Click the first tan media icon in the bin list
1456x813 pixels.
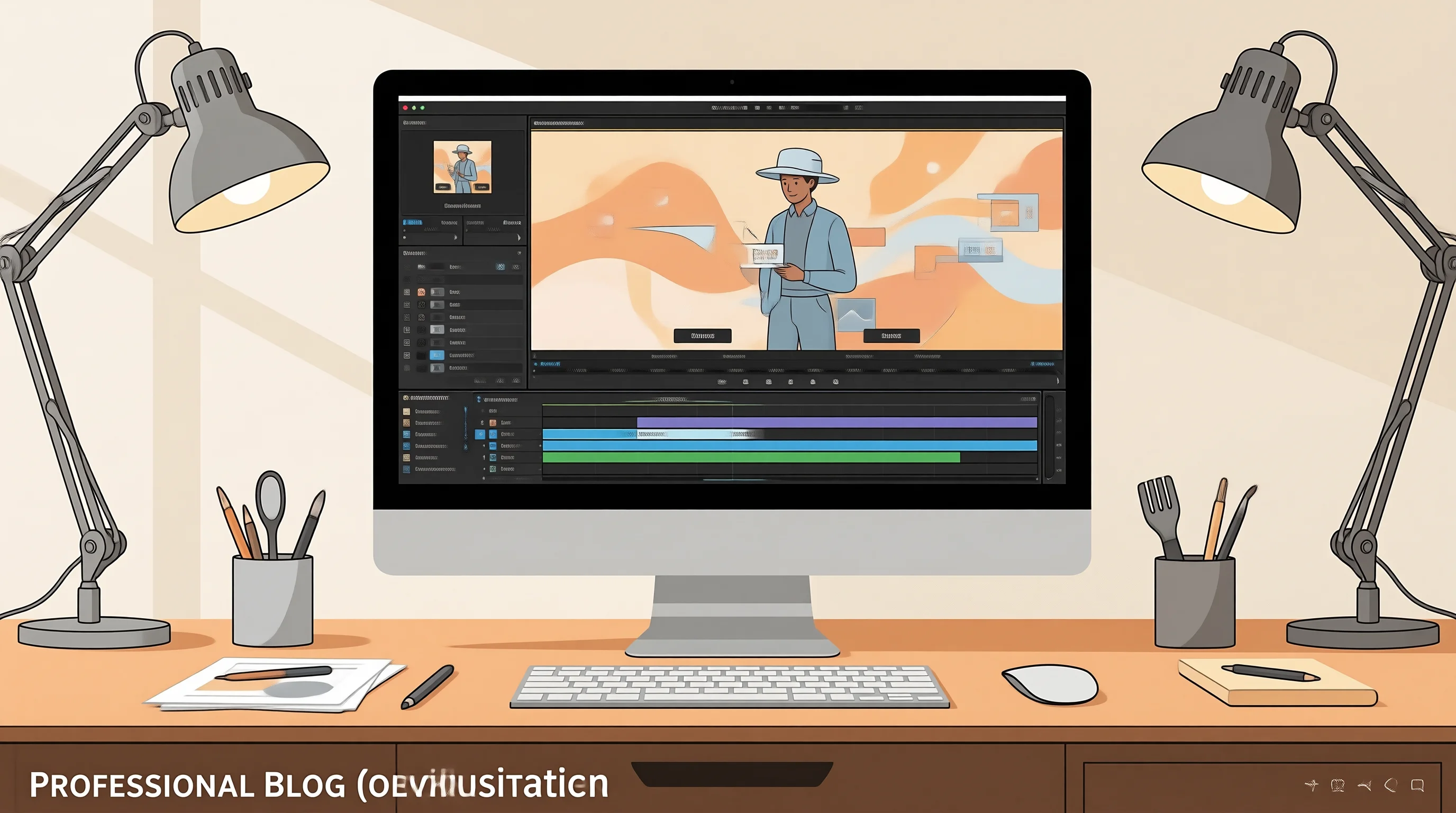tap(406, 412)
